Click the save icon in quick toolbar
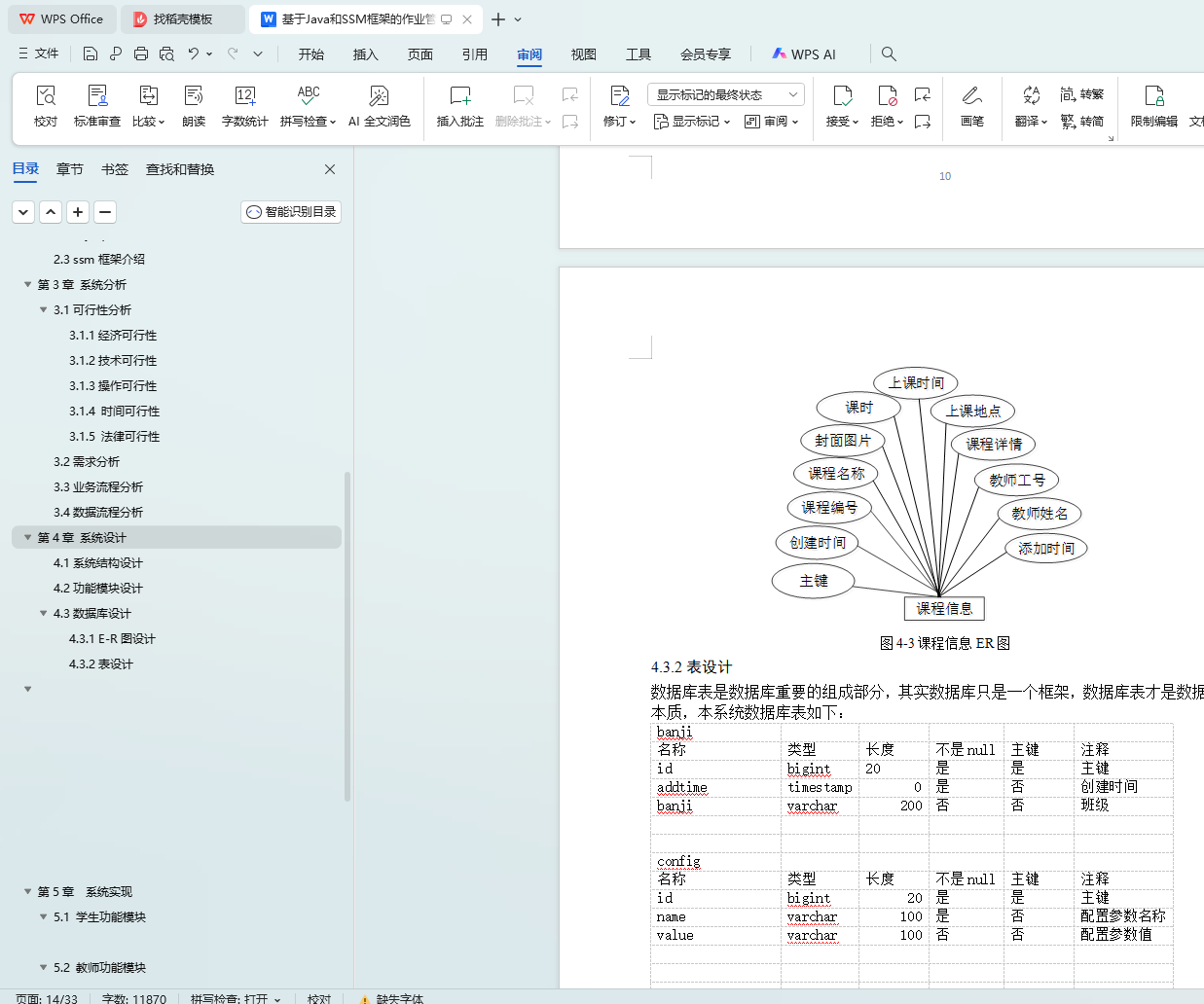The width and height of the screenshot is (1204, 1004). 91,54
